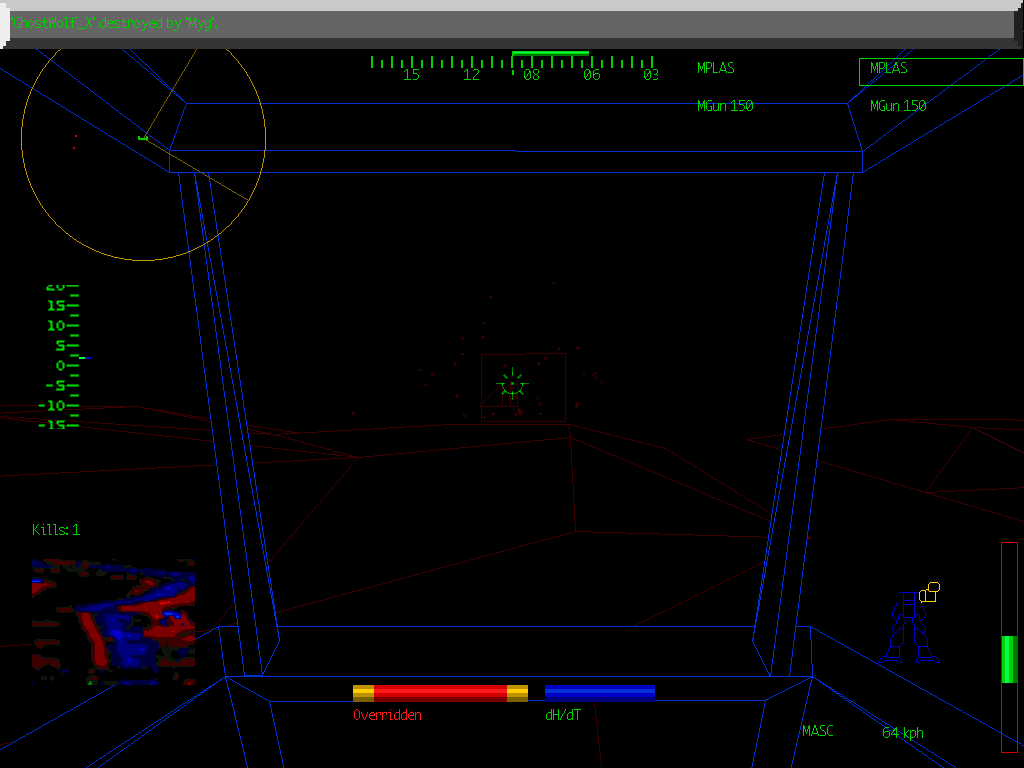Click MGun 150 in center weapon list
Viewport: 1024px width, 768px height.
725,106
